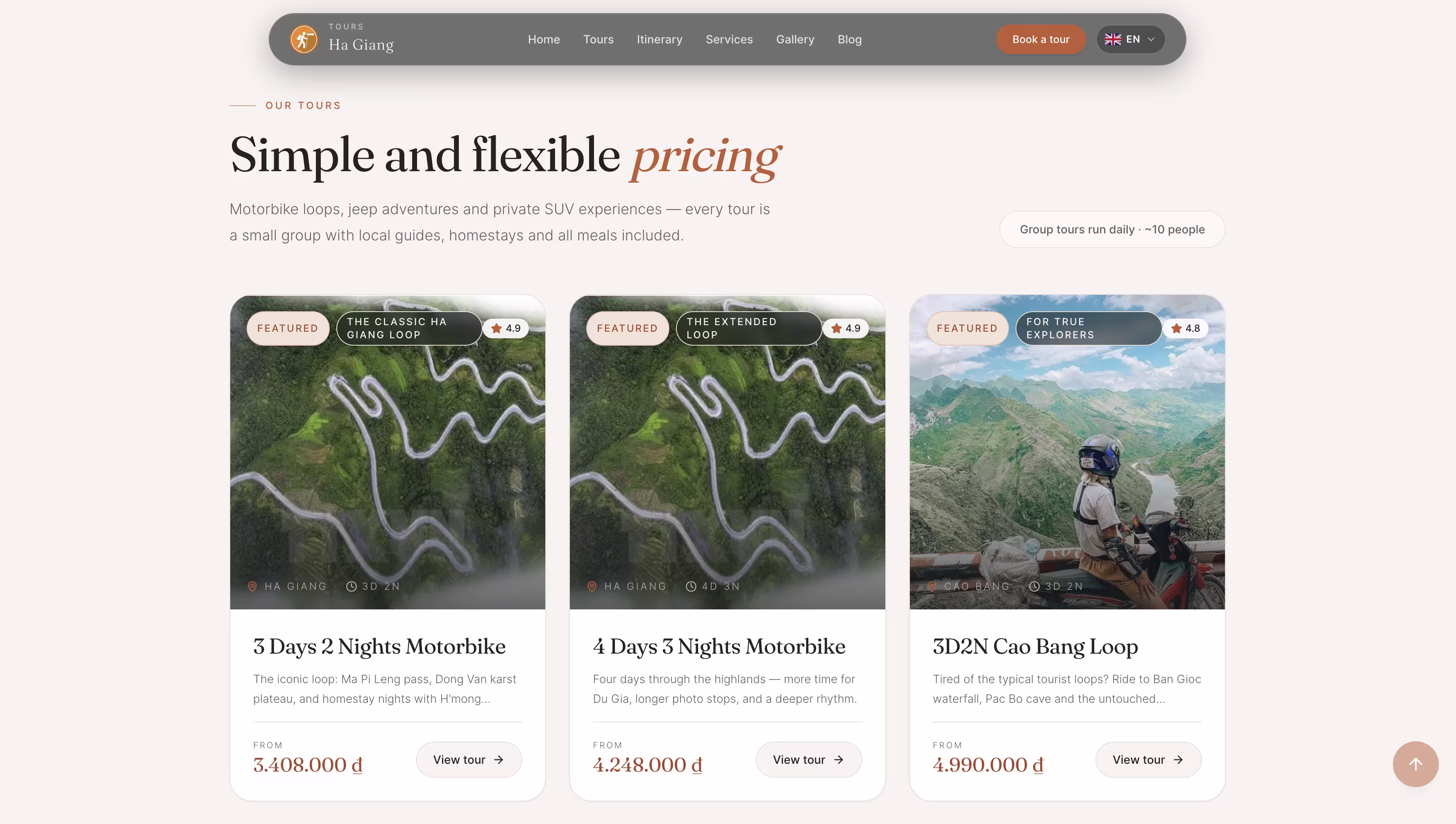Click the 4.9 star rating on Classic Loop card

tap(506, 328)
